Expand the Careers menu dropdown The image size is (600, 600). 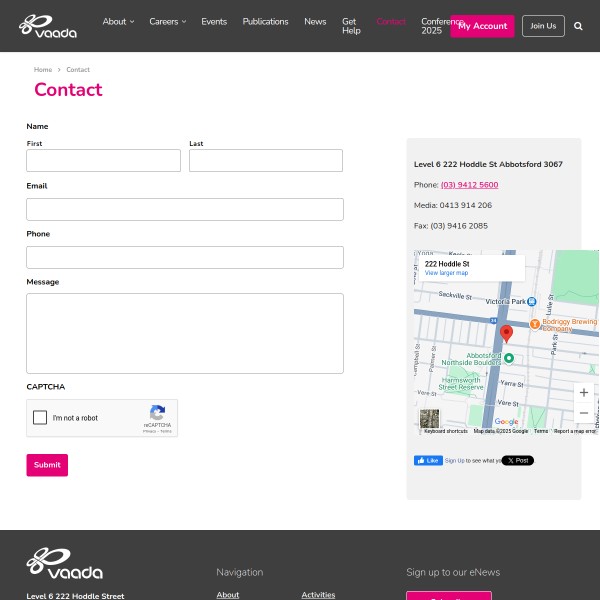click(x=168, y=21)
